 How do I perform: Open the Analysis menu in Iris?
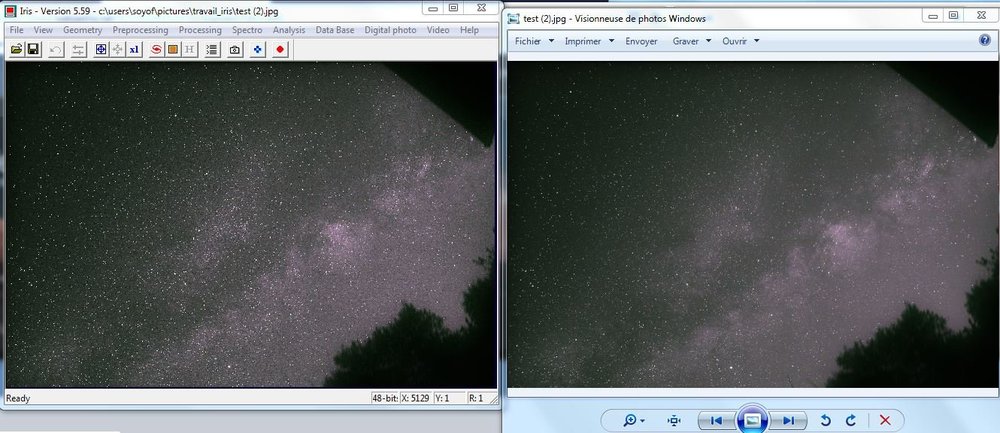[289, 30]
